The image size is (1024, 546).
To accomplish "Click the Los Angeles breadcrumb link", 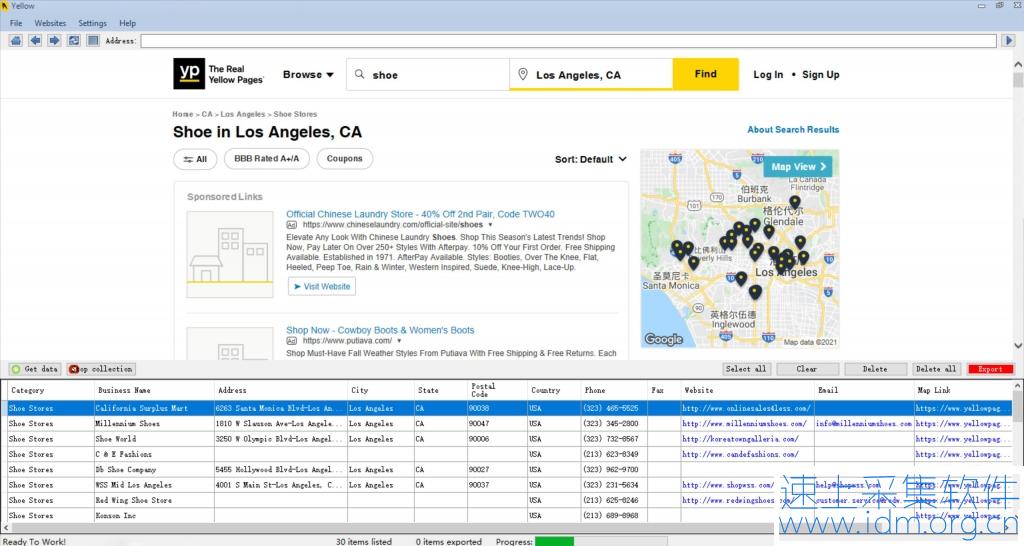I will 243,114.
